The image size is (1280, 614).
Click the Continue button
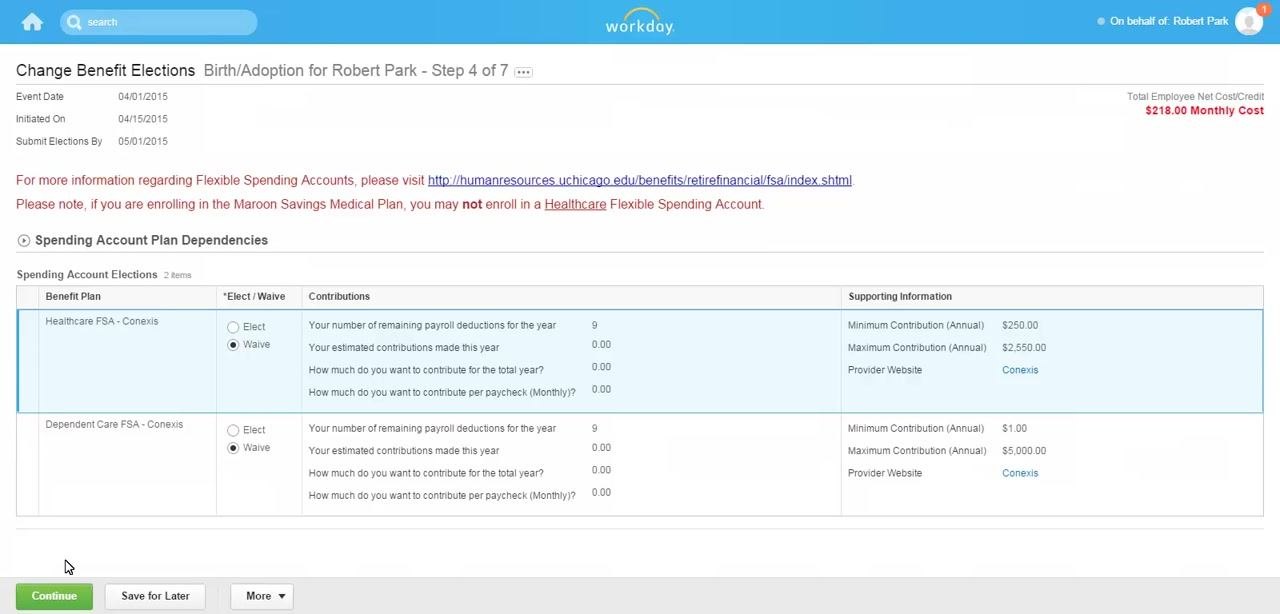tap(54, 596)
